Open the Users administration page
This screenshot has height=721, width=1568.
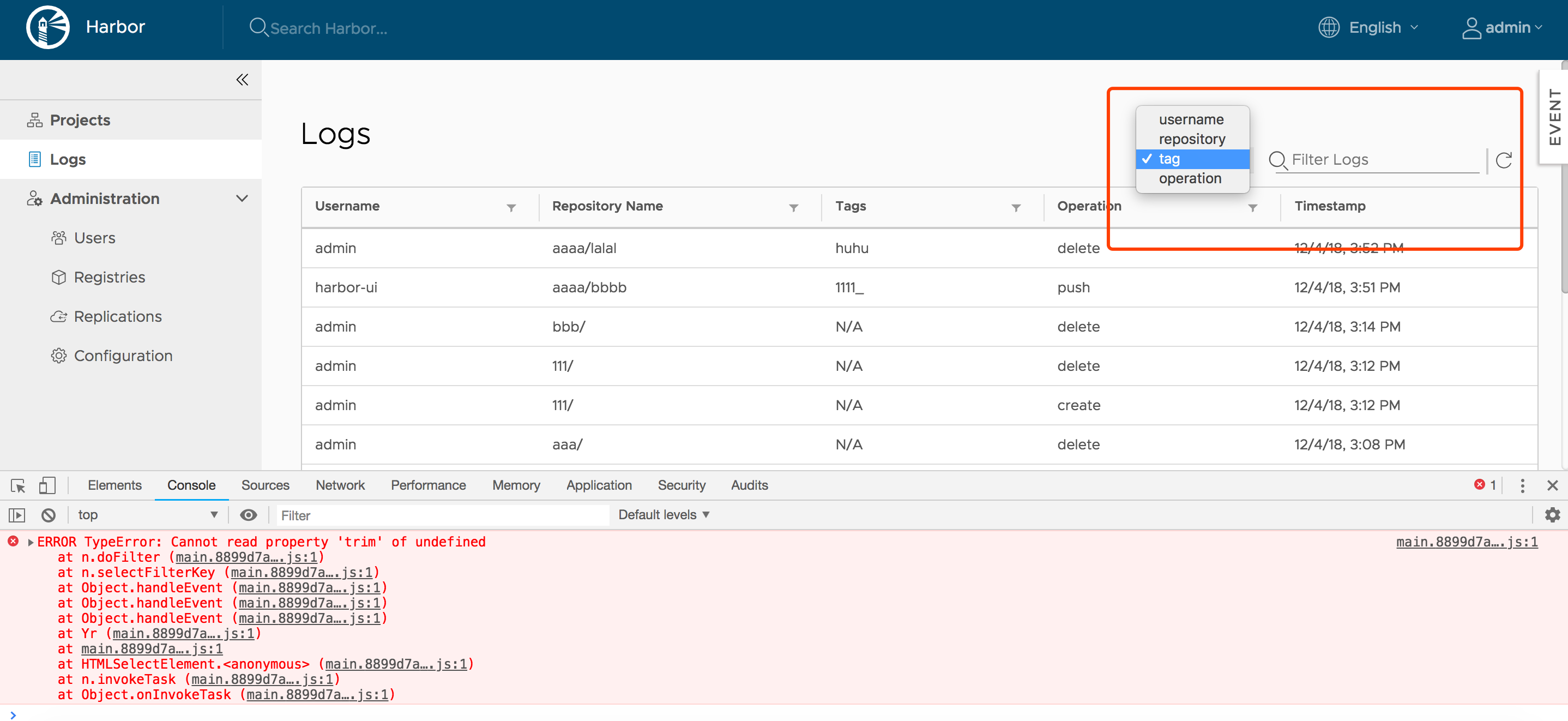[x=95, y=237]
